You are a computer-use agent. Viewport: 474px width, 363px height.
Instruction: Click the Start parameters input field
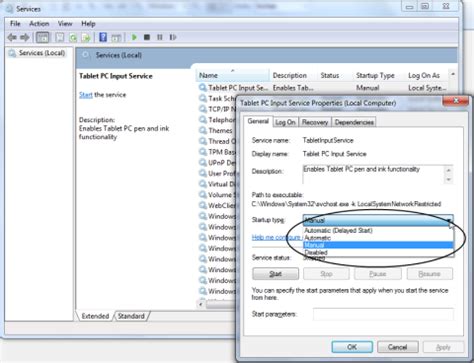[383, 314]
